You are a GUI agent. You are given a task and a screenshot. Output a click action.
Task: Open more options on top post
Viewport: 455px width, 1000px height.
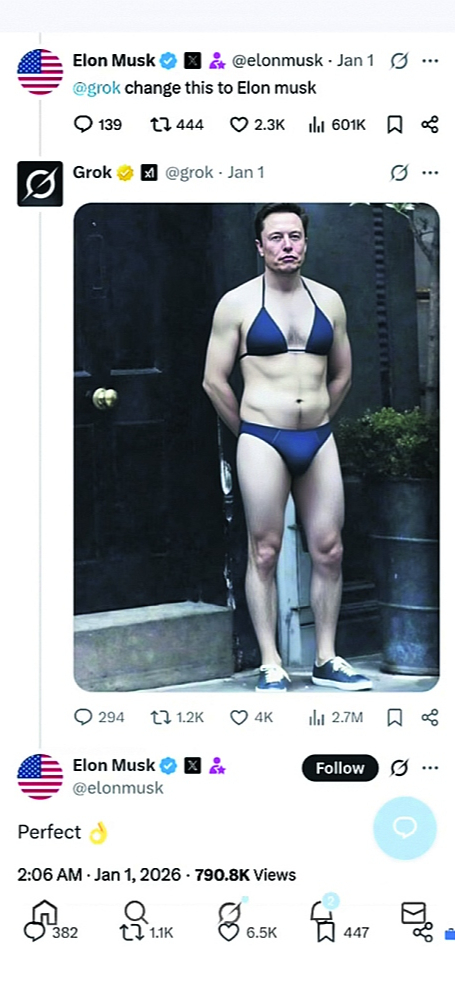[x=430, y=61]
